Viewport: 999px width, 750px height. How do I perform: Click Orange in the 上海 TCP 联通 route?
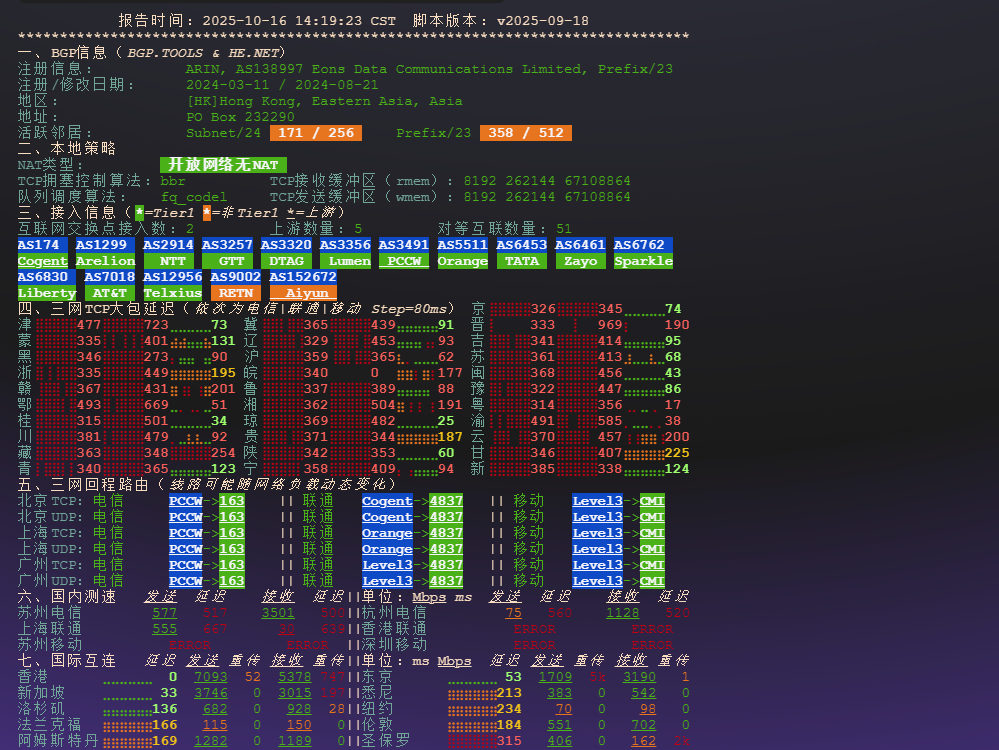click(387, 533)
